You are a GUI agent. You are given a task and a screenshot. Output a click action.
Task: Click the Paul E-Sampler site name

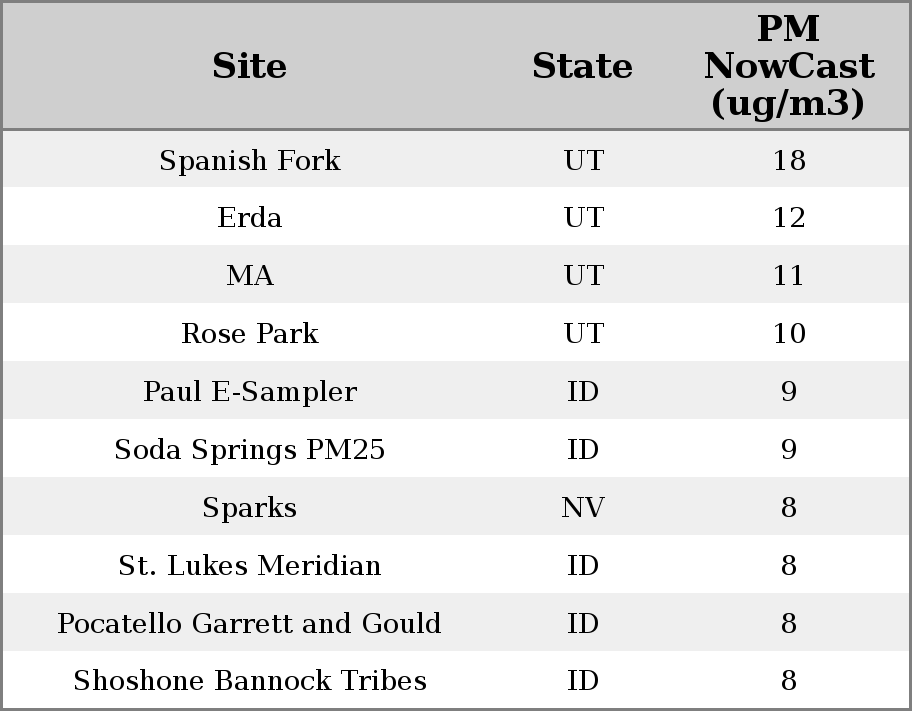pyautogui.click(x=250, y=391)
